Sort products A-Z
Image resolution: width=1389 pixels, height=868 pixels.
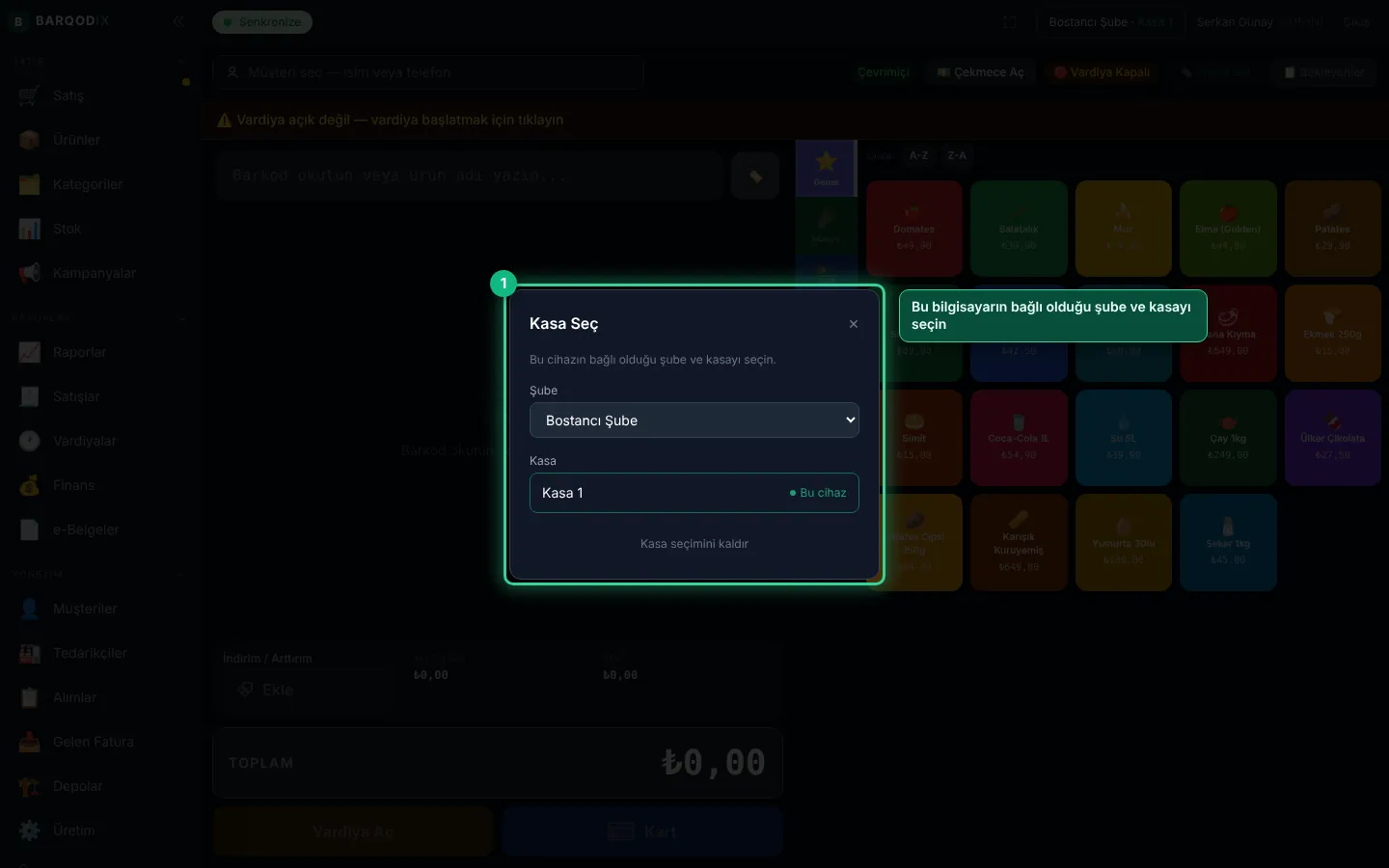click(919, 155)
